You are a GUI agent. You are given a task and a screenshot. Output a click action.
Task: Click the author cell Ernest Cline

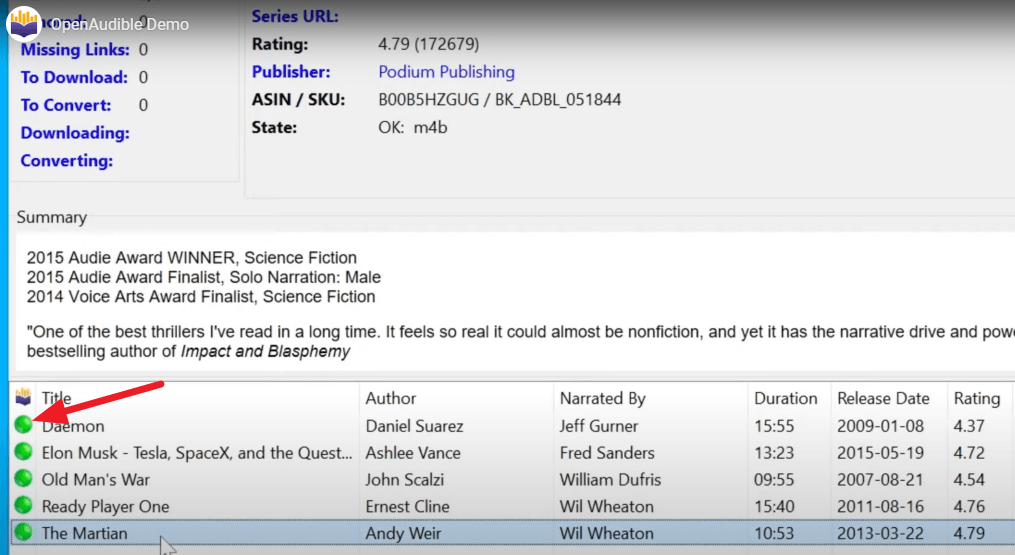click(407, 506)
